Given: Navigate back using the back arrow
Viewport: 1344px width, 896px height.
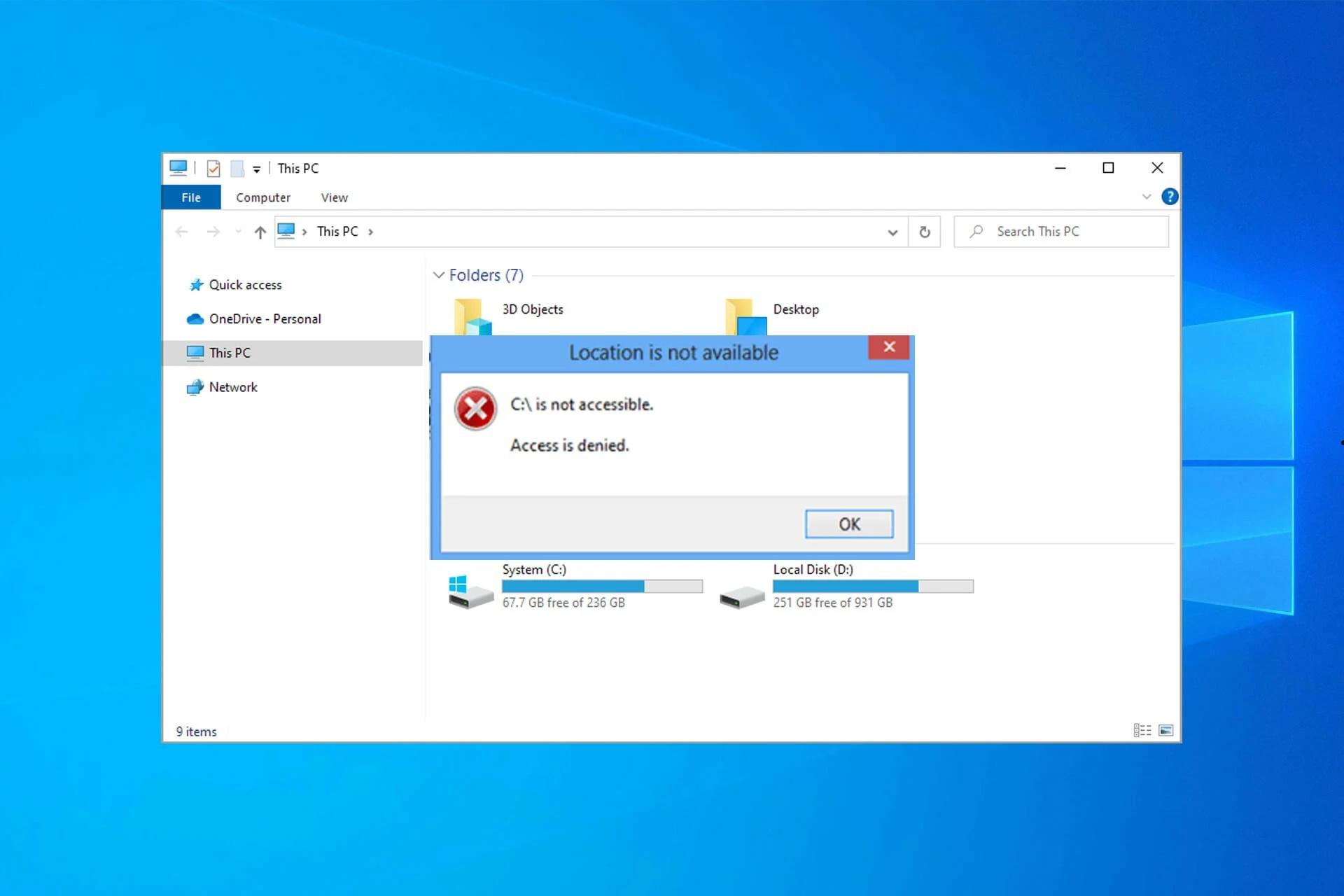Looking at the screenshot, I should click(183, 231).
